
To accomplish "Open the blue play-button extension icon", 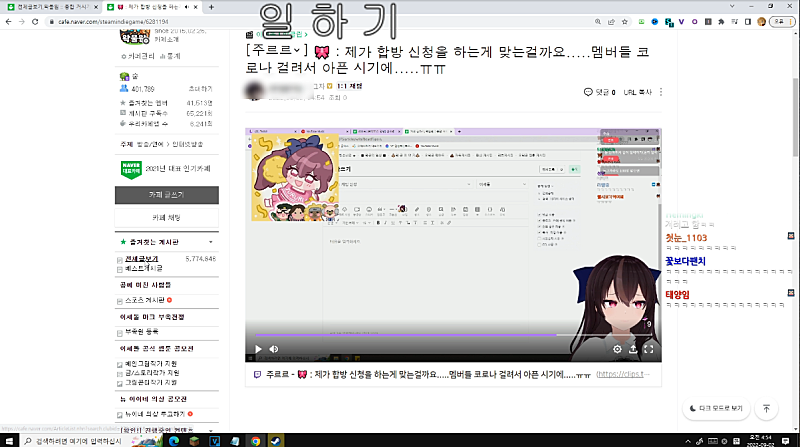I will (x=655, y=21).
